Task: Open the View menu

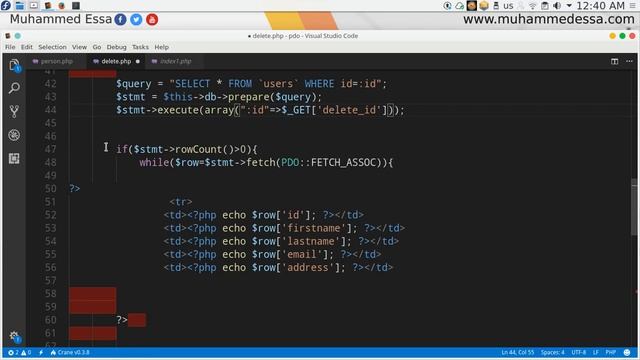Action: point(79,47)
